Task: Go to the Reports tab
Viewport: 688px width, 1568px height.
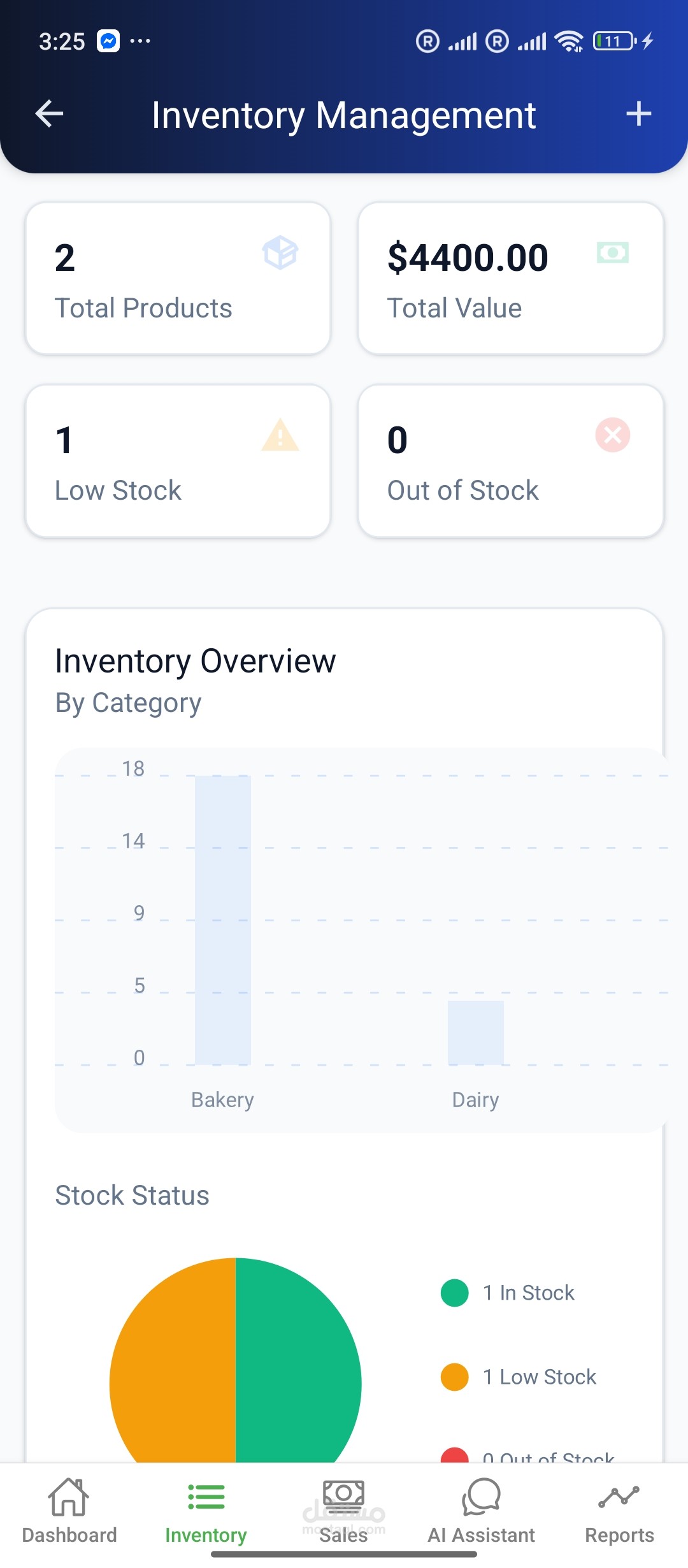Action: [619, 1511]
